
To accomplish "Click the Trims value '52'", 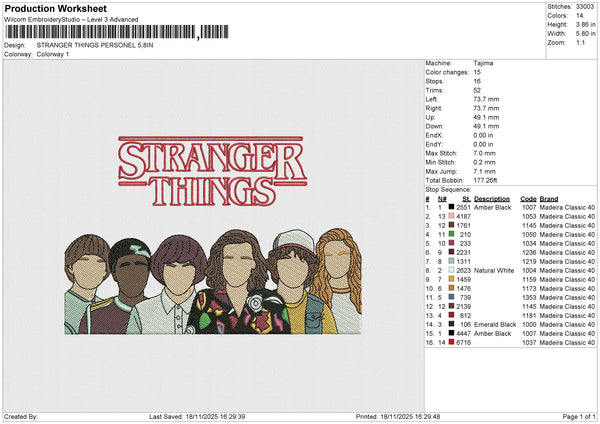I will [477, 90].
